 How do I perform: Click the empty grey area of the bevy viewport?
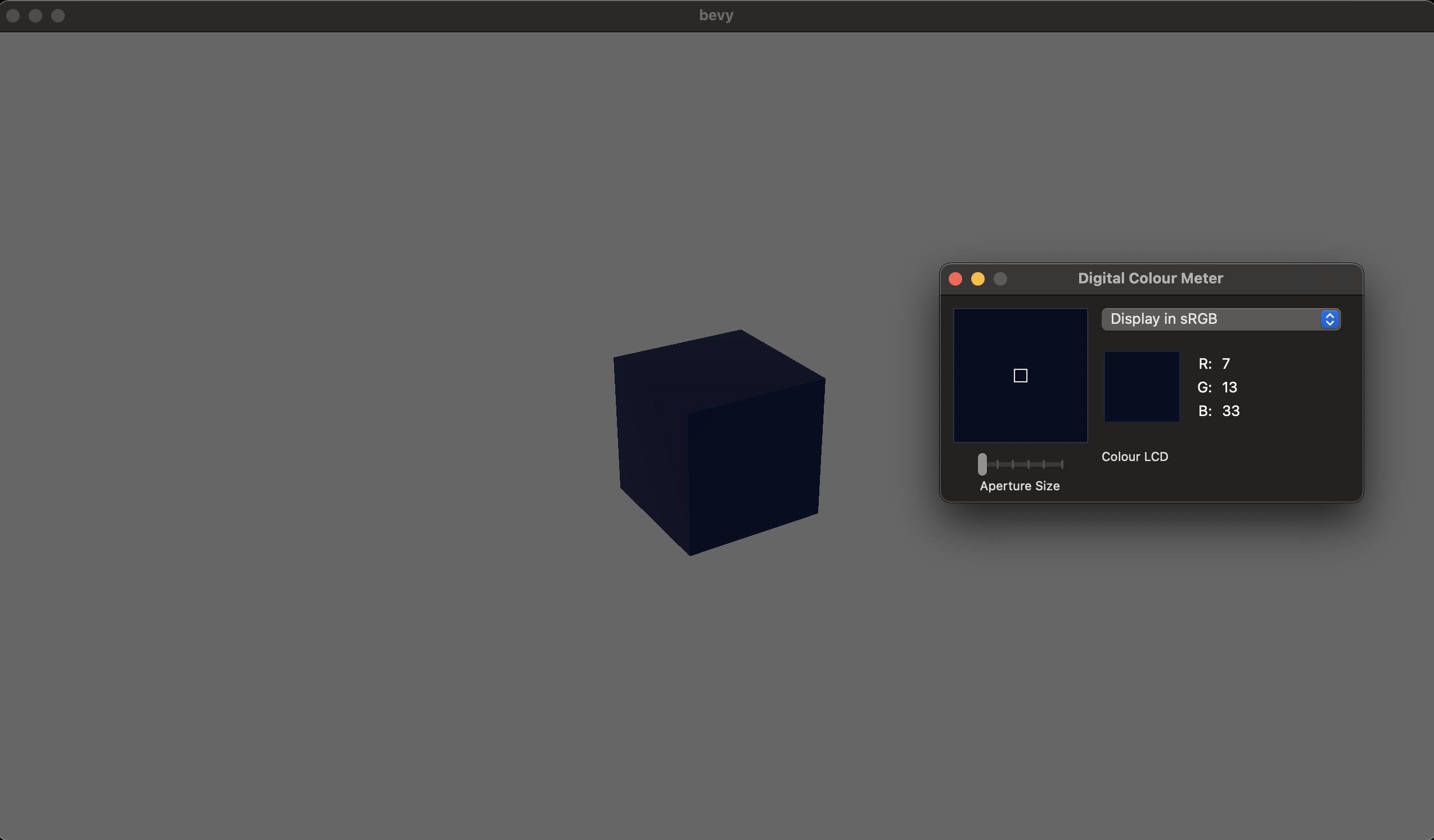click(341, 683)
